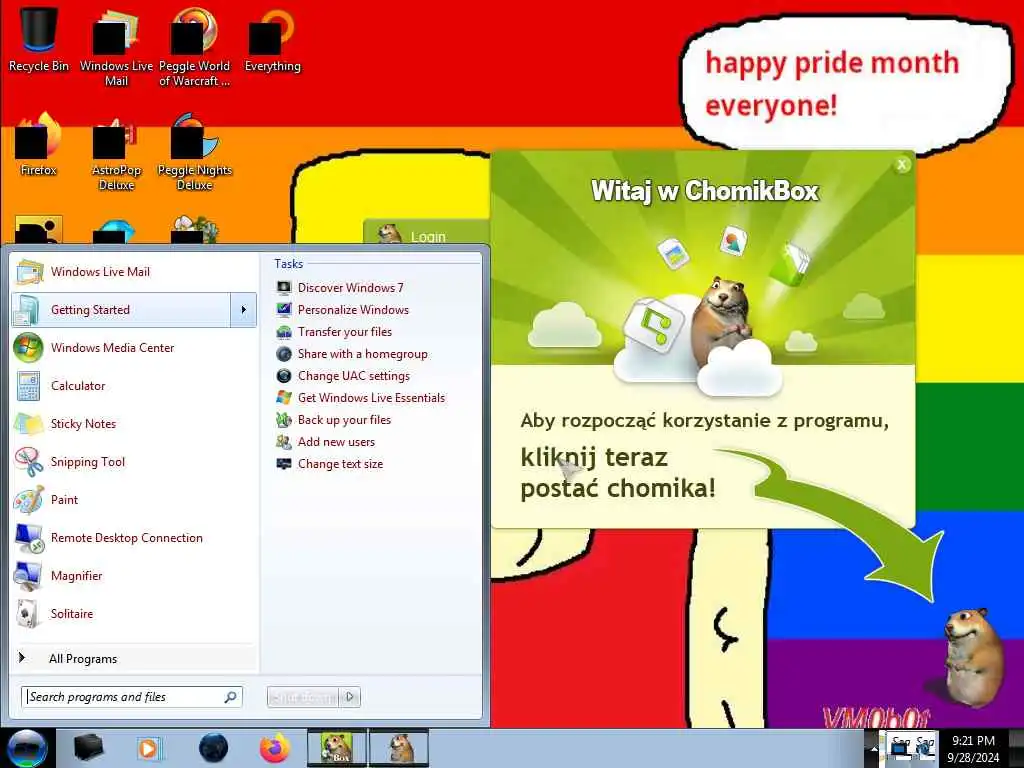Open Sticky Notes from Start menu
This screenshot has width=1024, height=768.
pyautogui.click(x=134, y=423)
